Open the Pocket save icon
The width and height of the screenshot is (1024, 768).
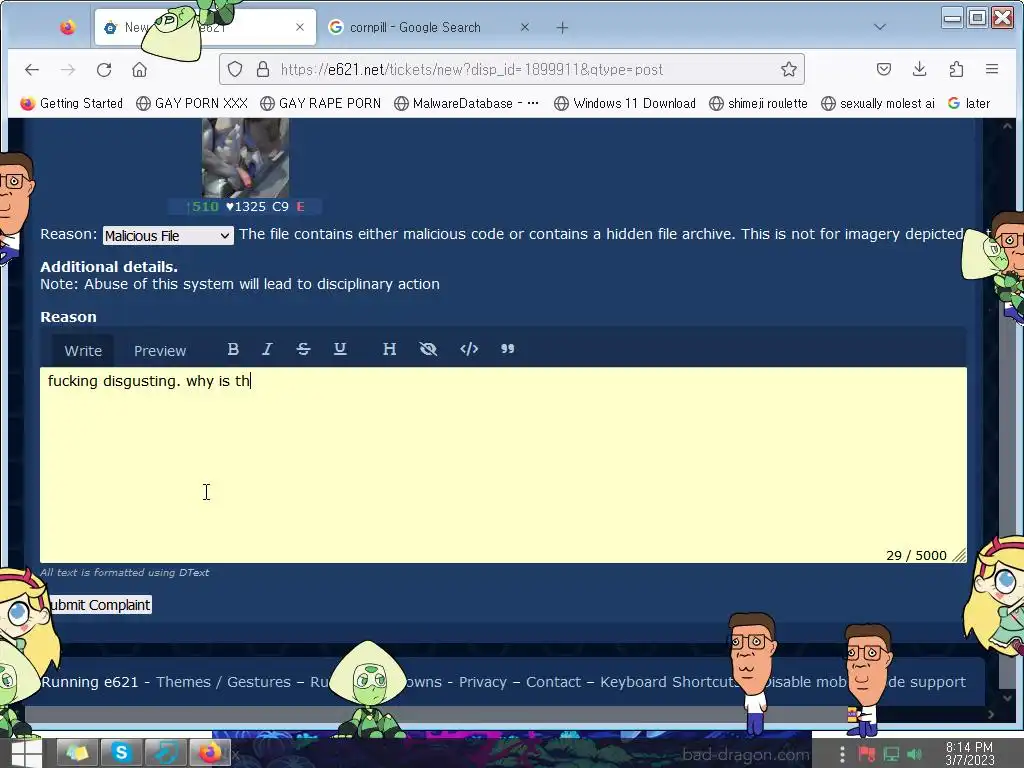point(884,69)
